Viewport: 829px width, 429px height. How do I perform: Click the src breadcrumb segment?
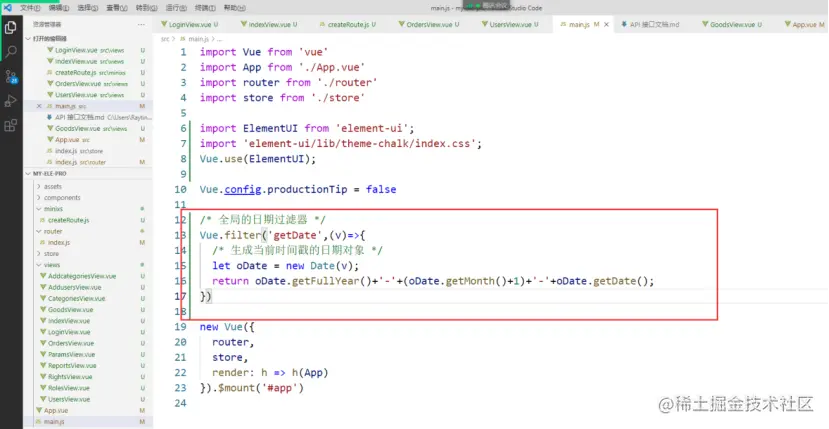[x=165, y=39]
